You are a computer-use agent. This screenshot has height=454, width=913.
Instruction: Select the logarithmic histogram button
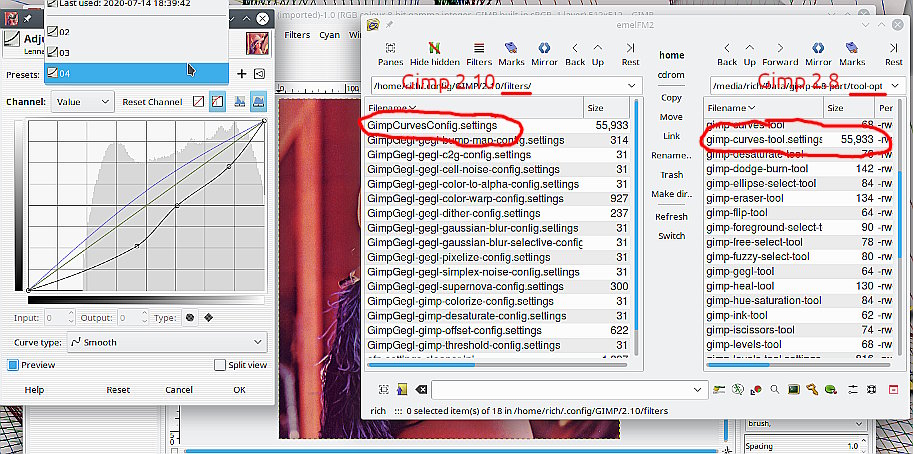(x=258, y=102)
